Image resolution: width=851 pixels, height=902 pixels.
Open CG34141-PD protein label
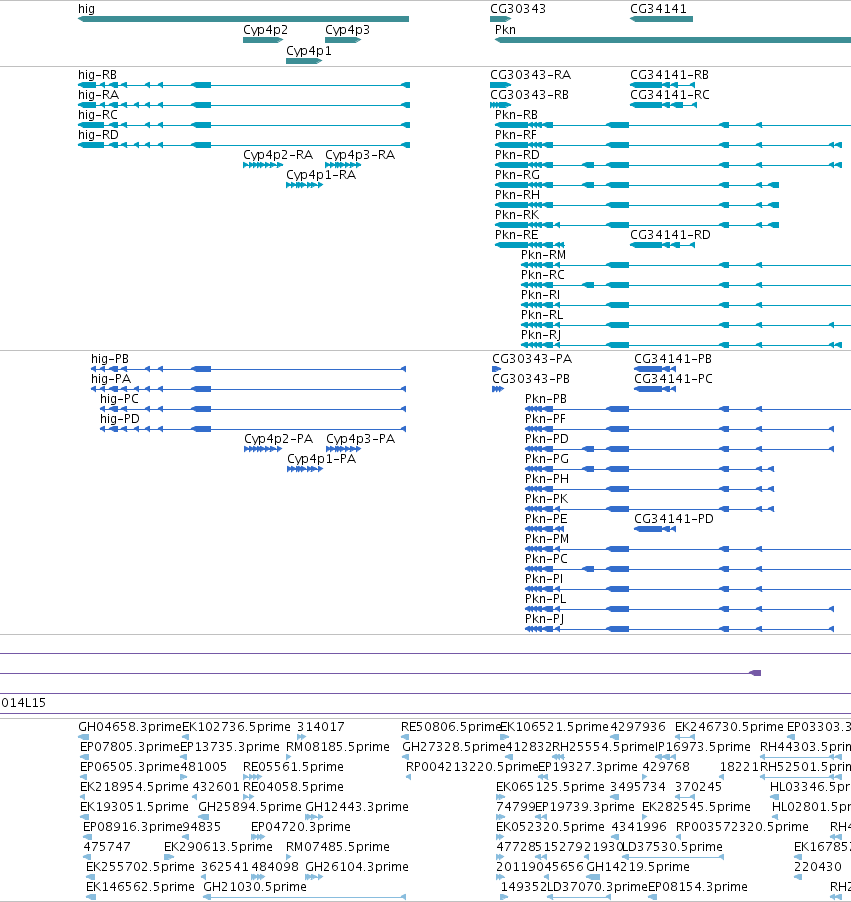click(674, 519)
